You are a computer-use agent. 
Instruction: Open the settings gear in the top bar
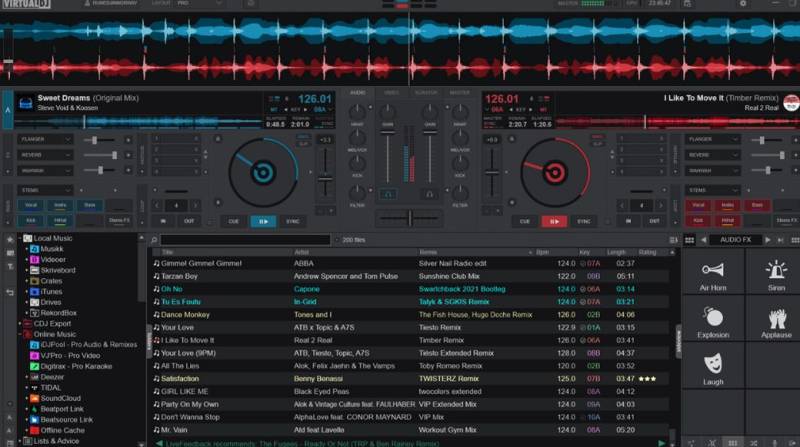tap(742, 4)
